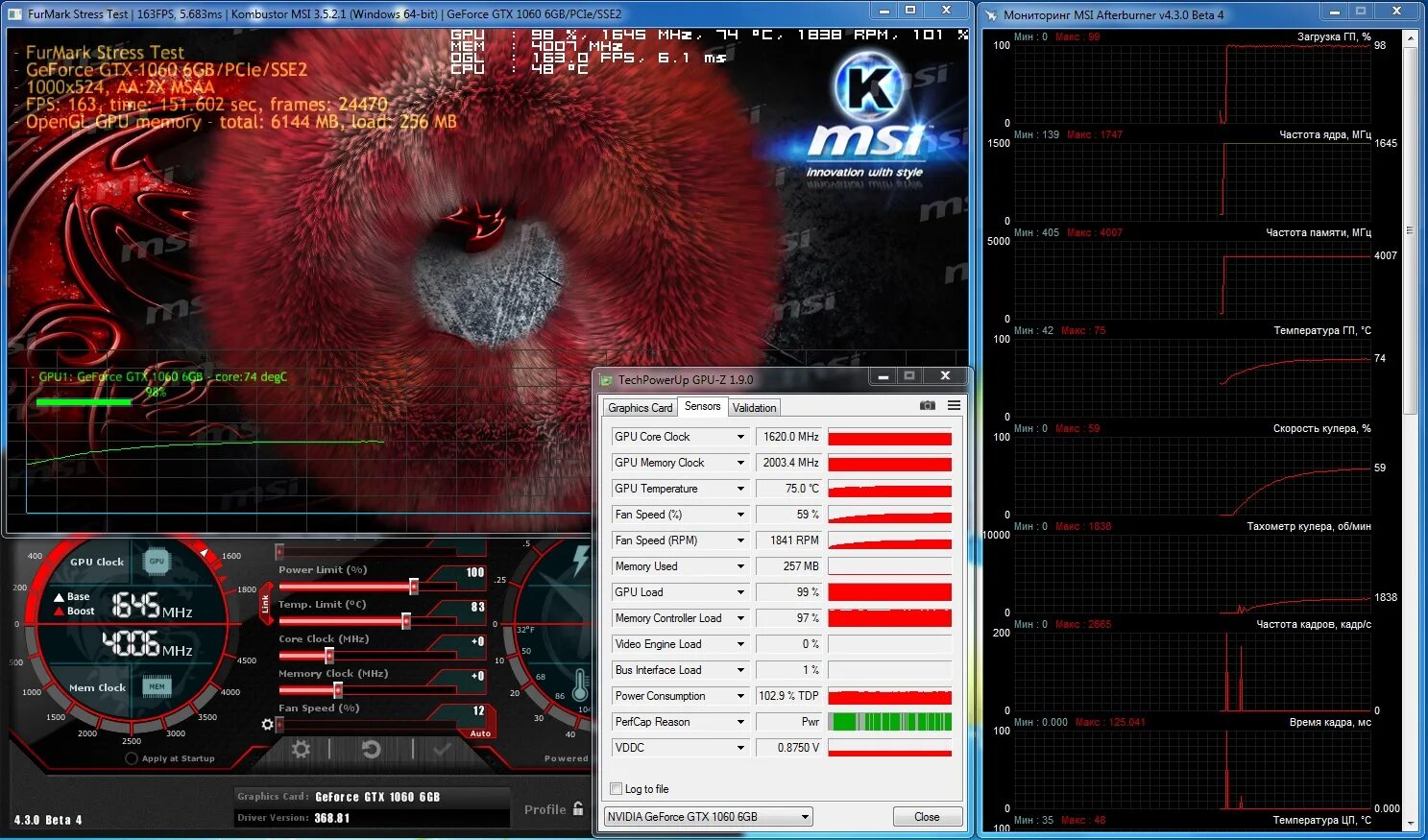Screen dimensions: 1428x840
Task: Click '1620.0 MHz' GPU Core Clock value
Action: (x=791, y=437)
